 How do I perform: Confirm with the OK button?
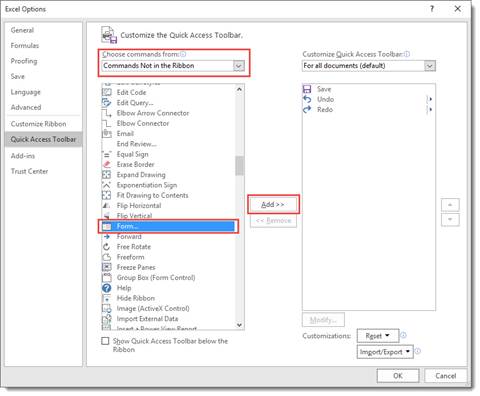click(398, 376)
